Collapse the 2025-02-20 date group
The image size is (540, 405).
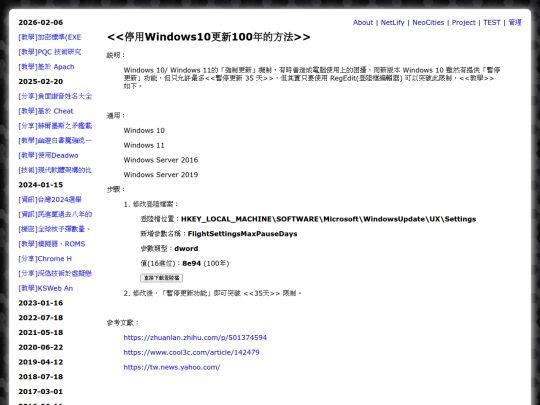point(41,82)
